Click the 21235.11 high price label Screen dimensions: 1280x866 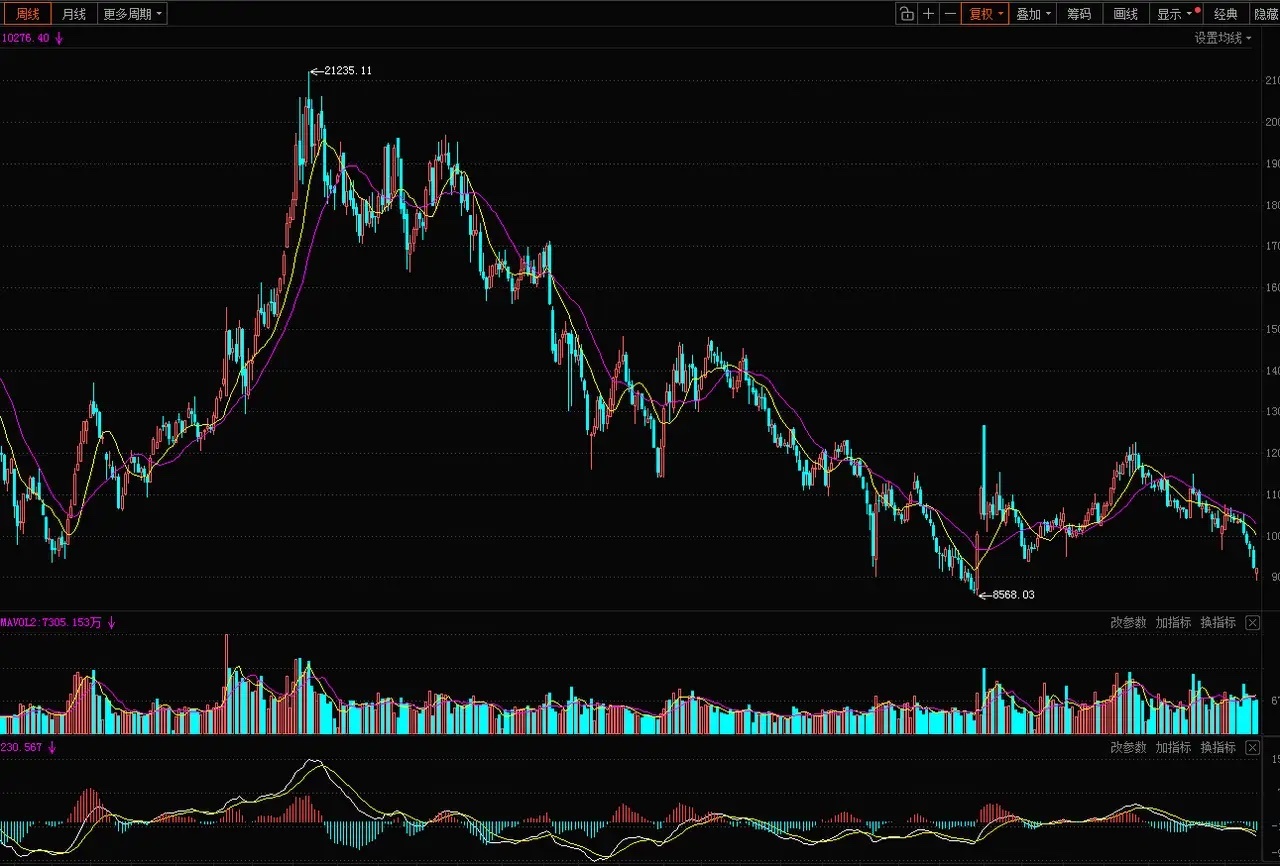coord(348,71)
